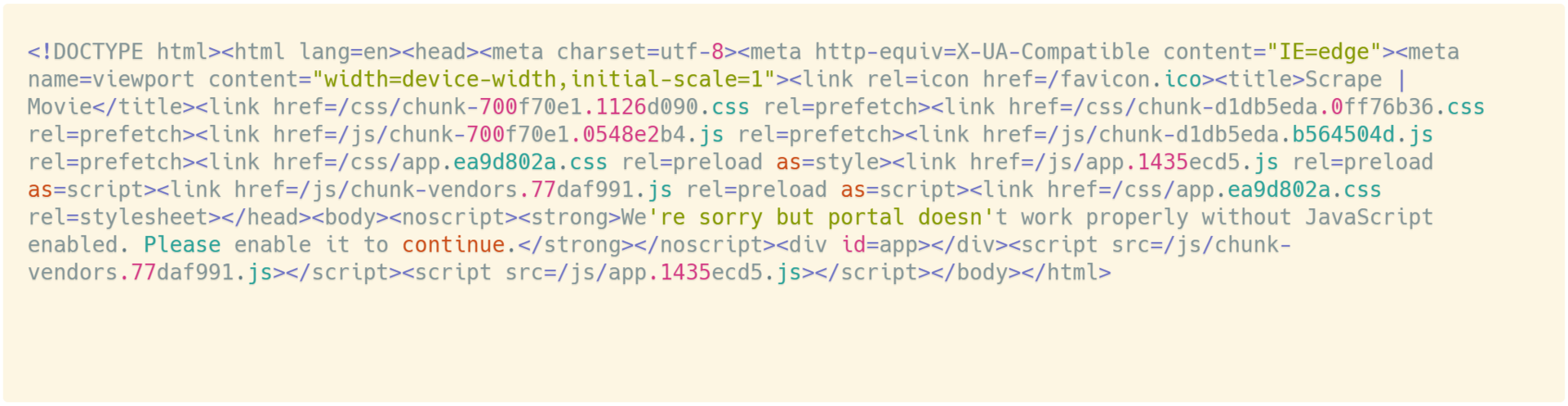Click the word "Movie" before the closing title tag

60,107
